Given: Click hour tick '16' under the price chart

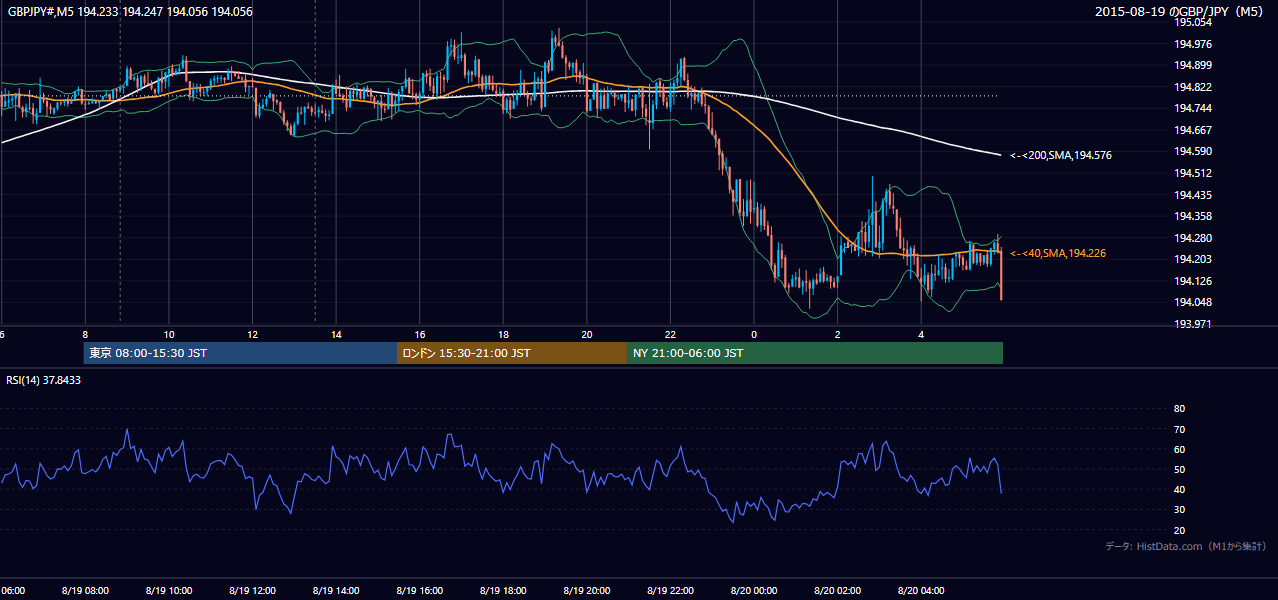Looking at the screenshot, I should coord(420,334).
